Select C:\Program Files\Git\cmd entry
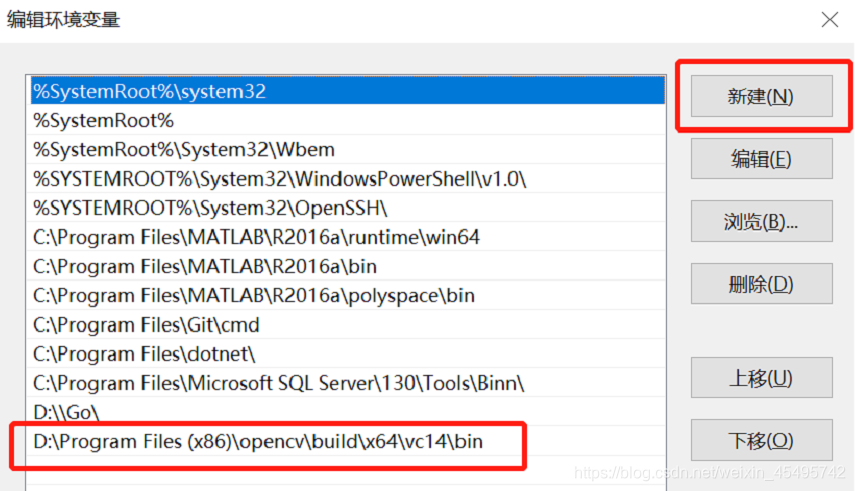 coord(347,325)
